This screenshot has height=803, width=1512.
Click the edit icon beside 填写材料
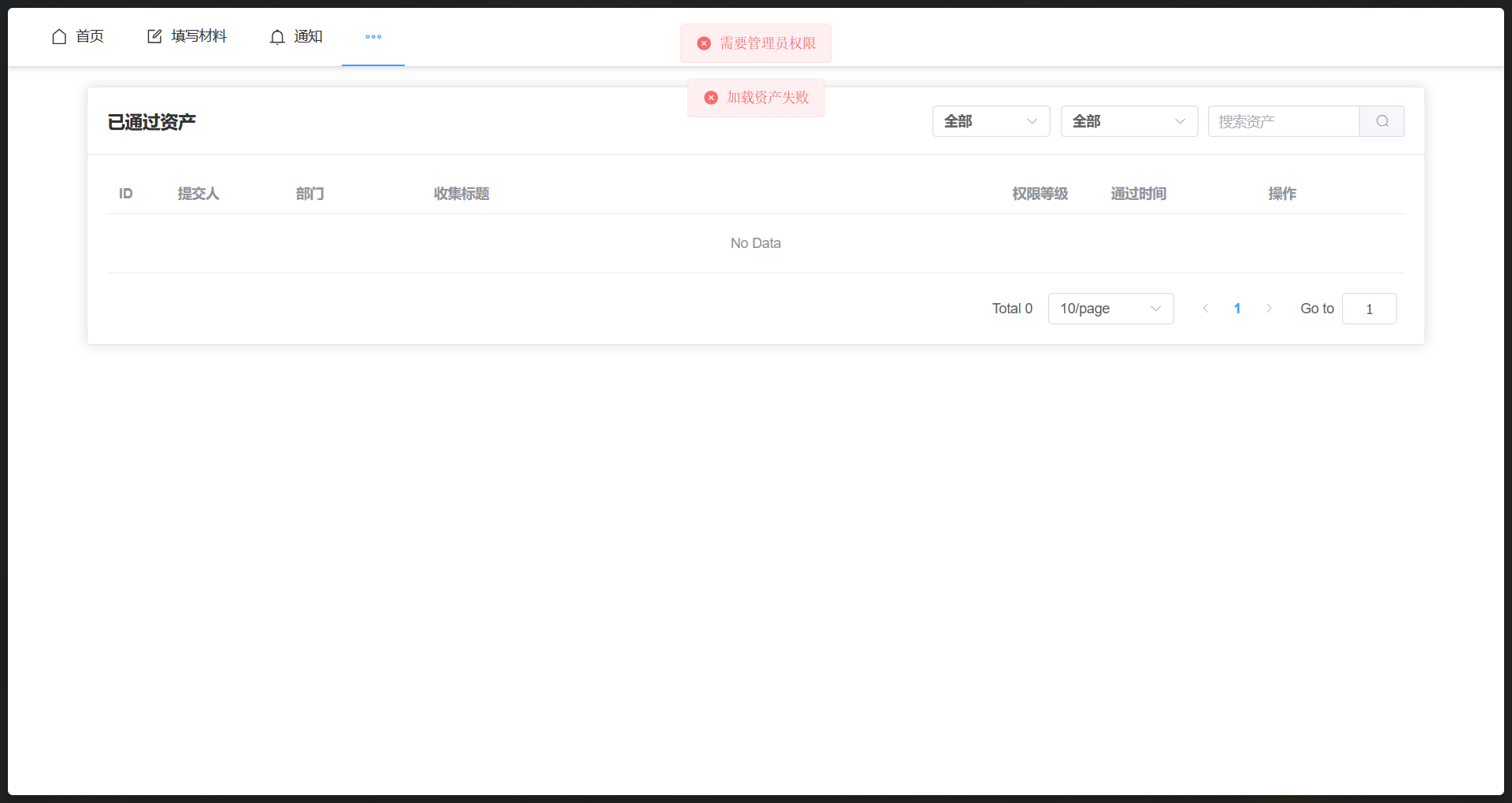point(154,36)
